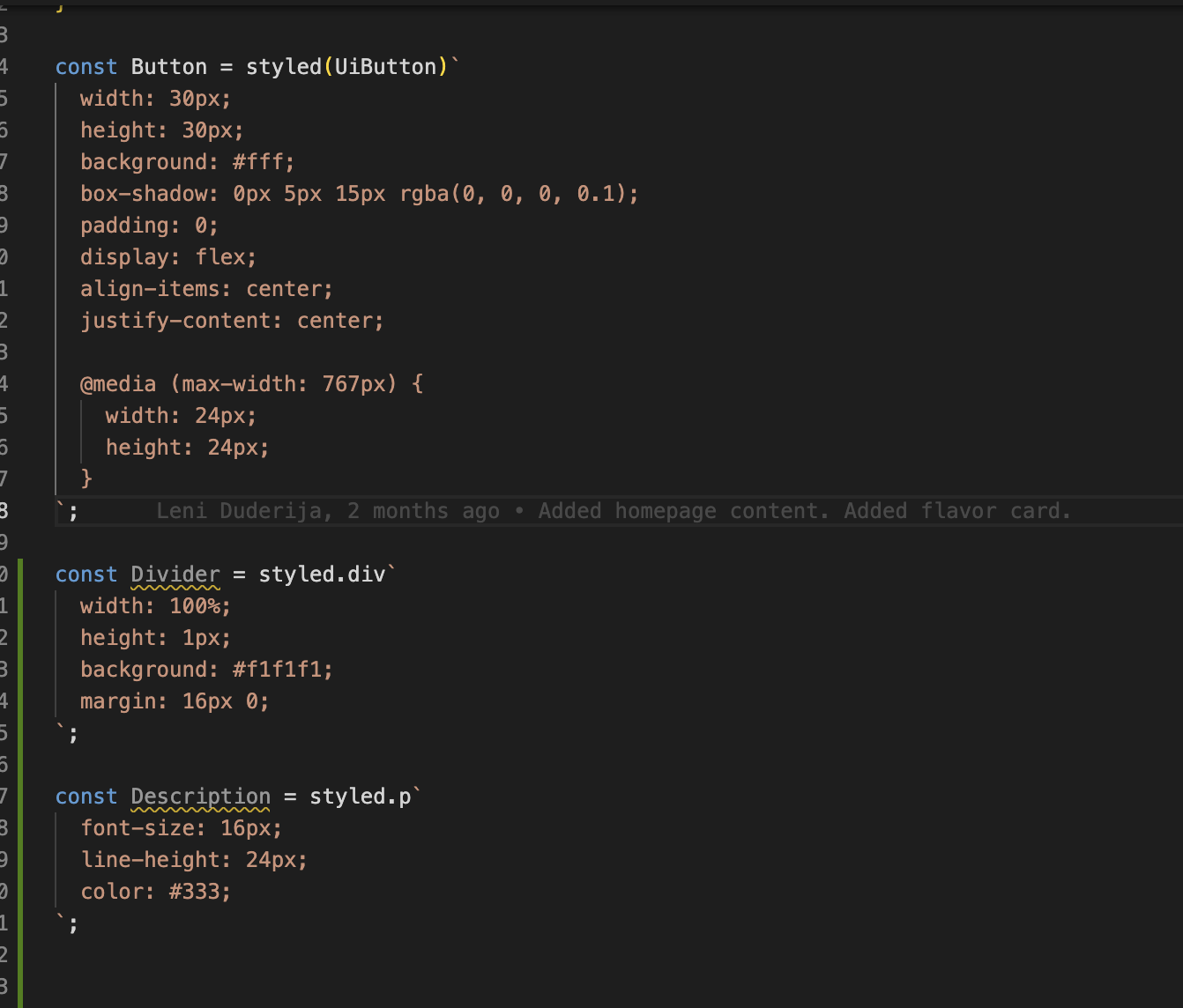This screenshot has height=1008, width=1183.
Task: Click styled.p after the Description constant
Action: pos(361,796)
